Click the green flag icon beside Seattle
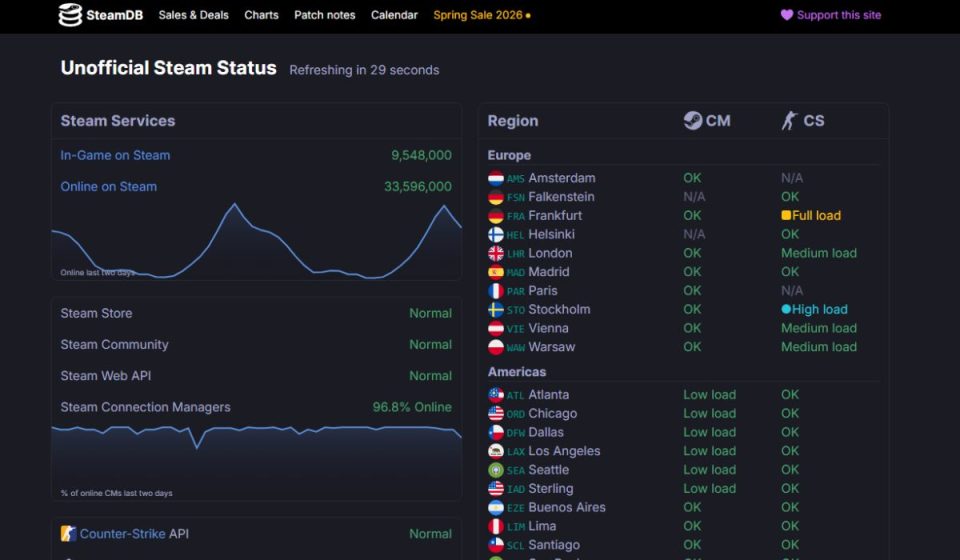The image size is (960, 560). [495, 470]
